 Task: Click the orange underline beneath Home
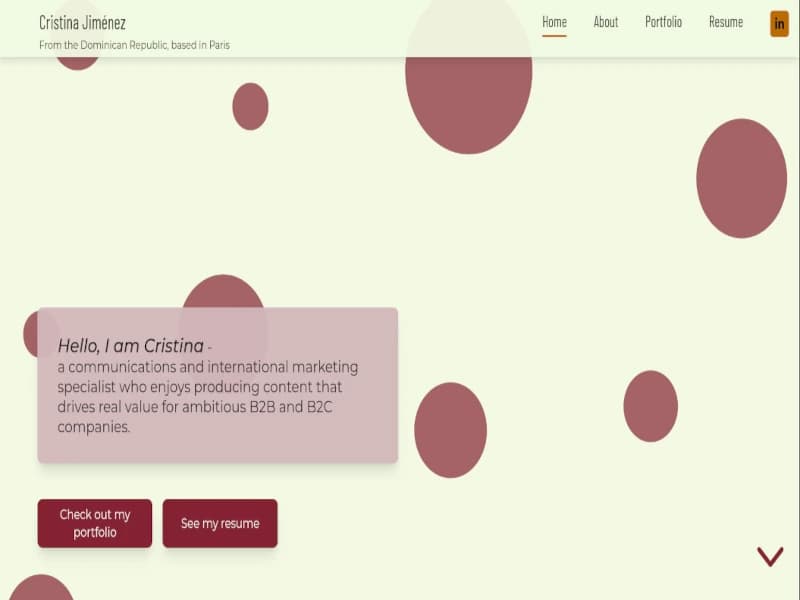[554, 36]
